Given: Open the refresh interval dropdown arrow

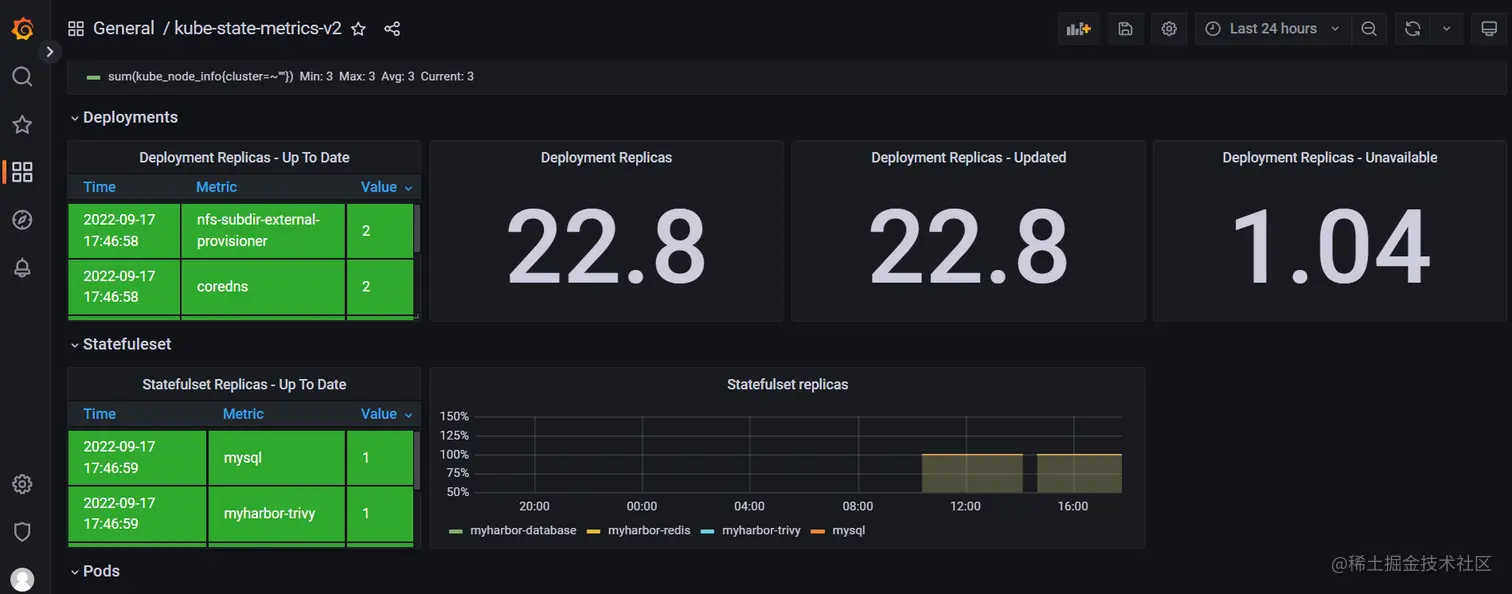Looking at the screenshot, I should click(x=1446, y=29).
